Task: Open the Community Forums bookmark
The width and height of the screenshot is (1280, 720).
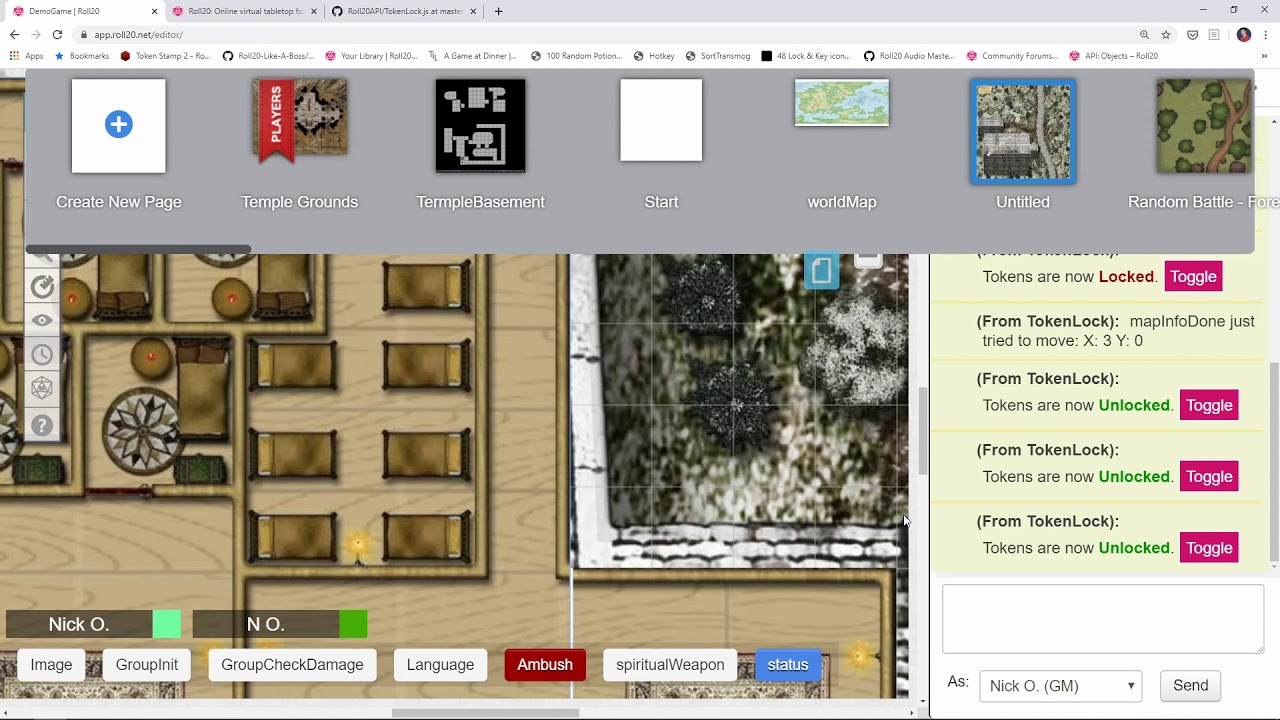Action: click(1012, 56)
